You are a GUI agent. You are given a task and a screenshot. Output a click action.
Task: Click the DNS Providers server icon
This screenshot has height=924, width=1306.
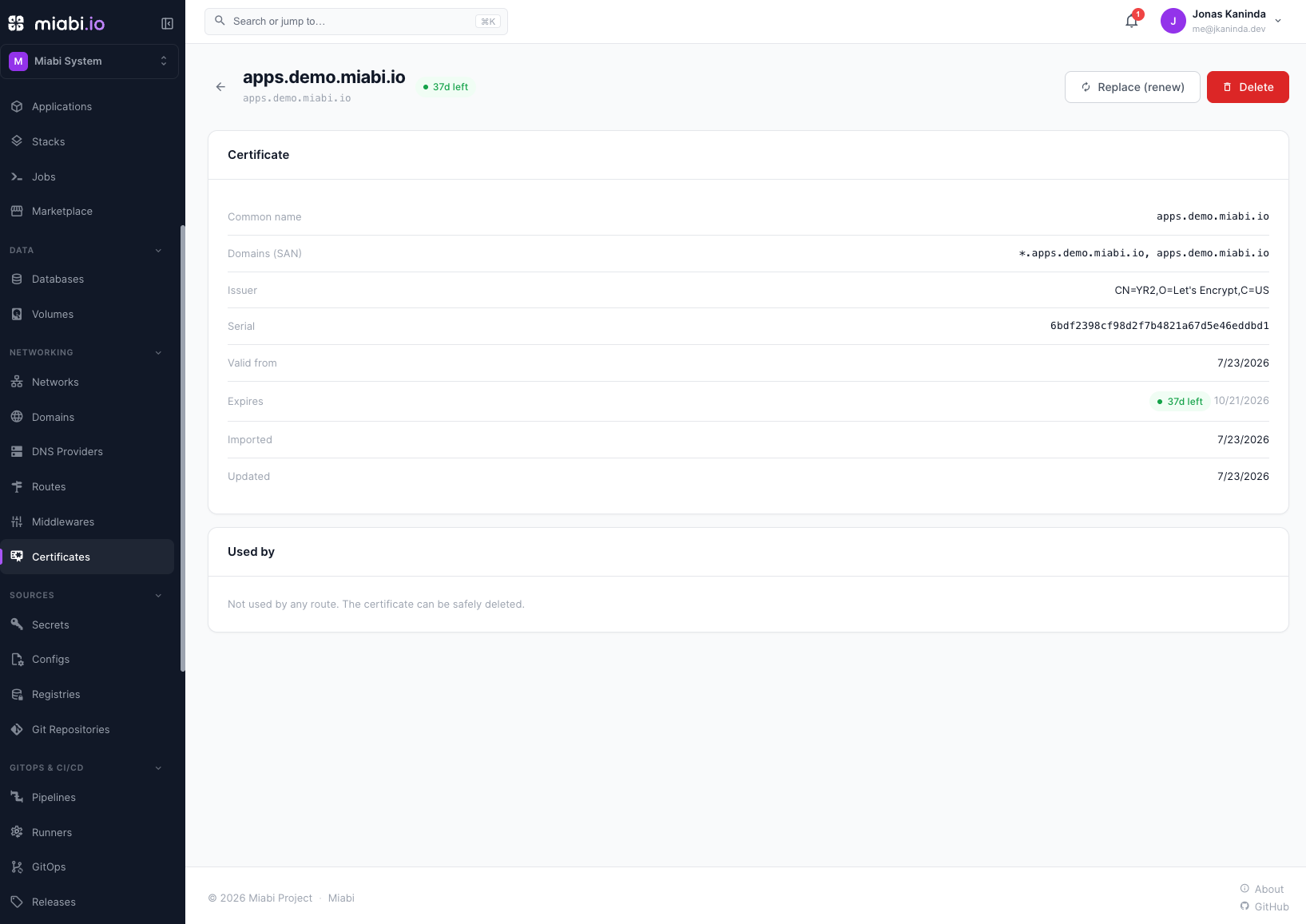tap(17, 451)
